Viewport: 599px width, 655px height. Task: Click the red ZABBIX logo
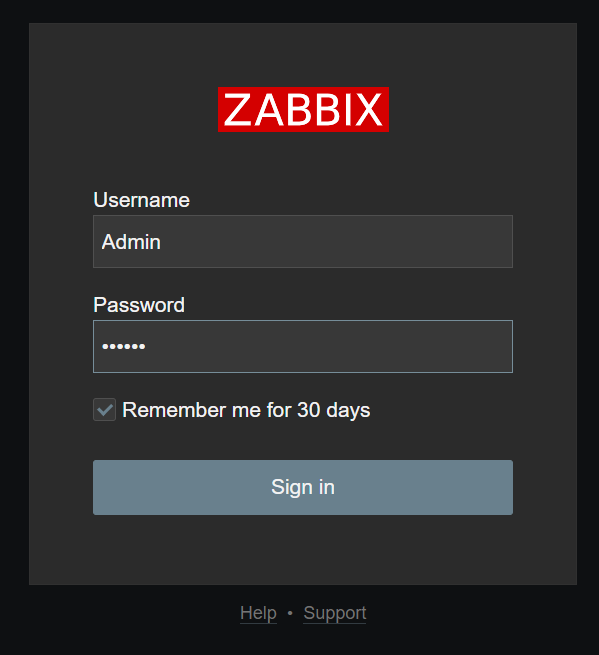click(303, 109)
